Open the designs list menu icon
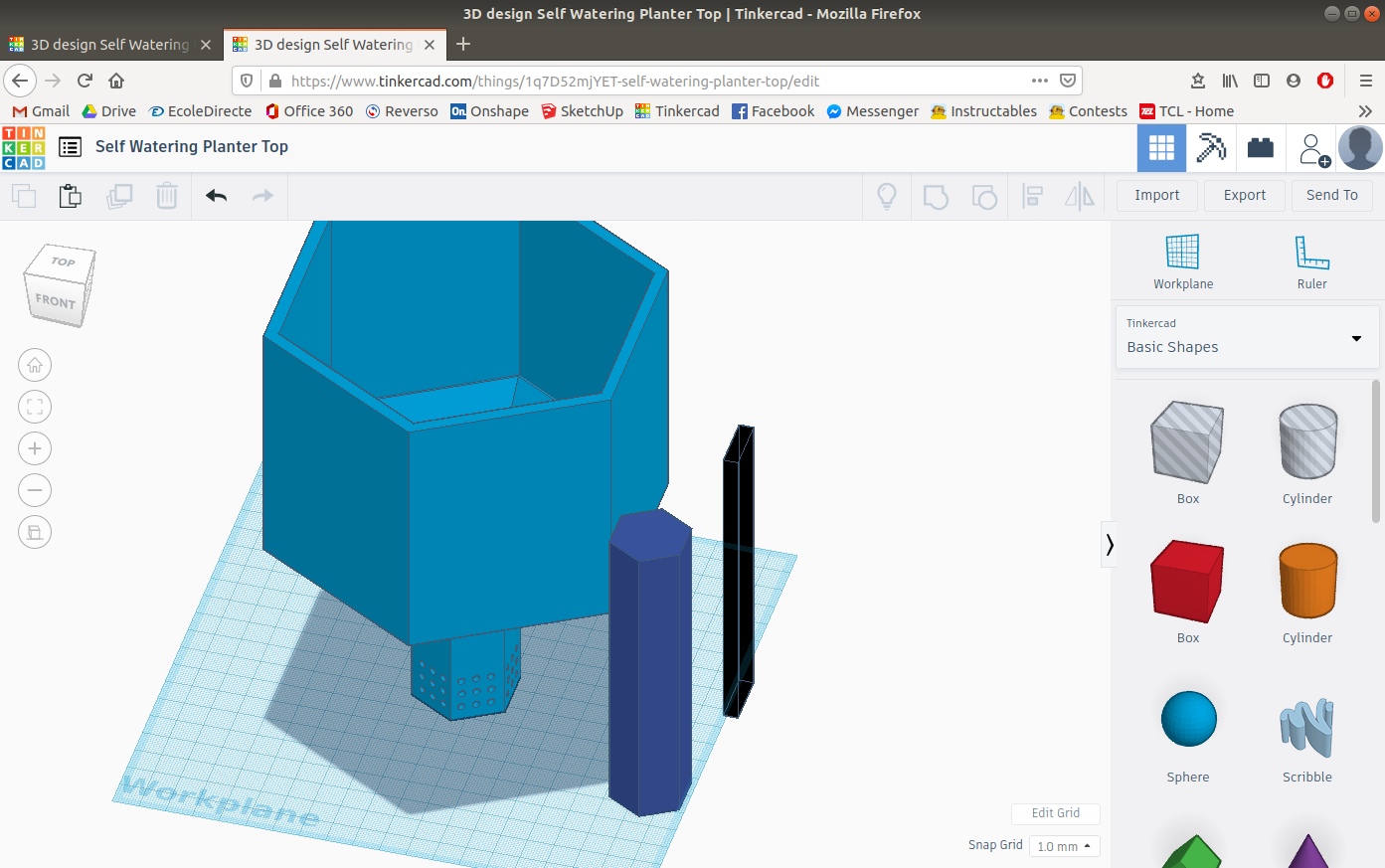 pos(70,147)
